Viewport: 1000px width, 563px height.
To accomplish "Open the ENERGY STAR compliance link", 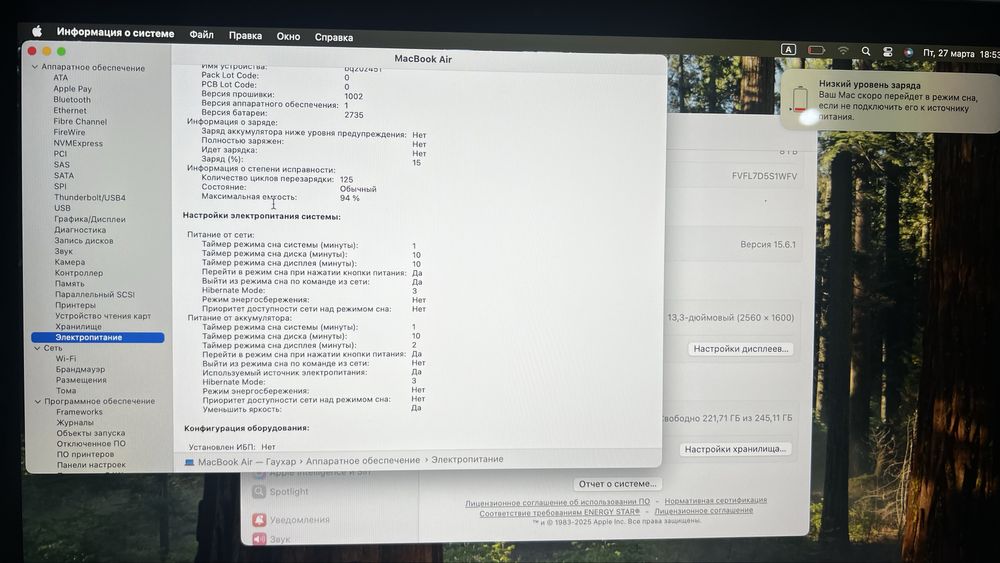I will (559, 512).
